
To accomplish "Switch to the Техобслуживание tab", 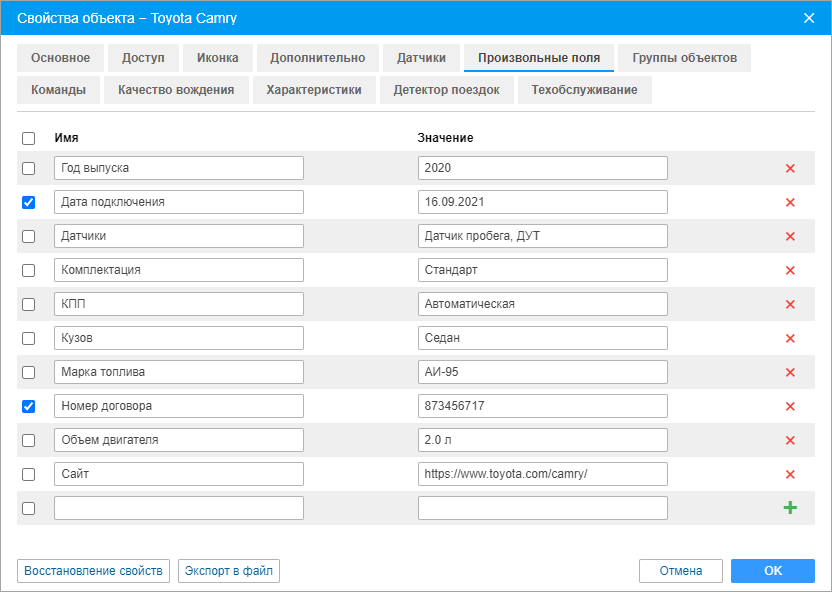I will tap(585, 90).
